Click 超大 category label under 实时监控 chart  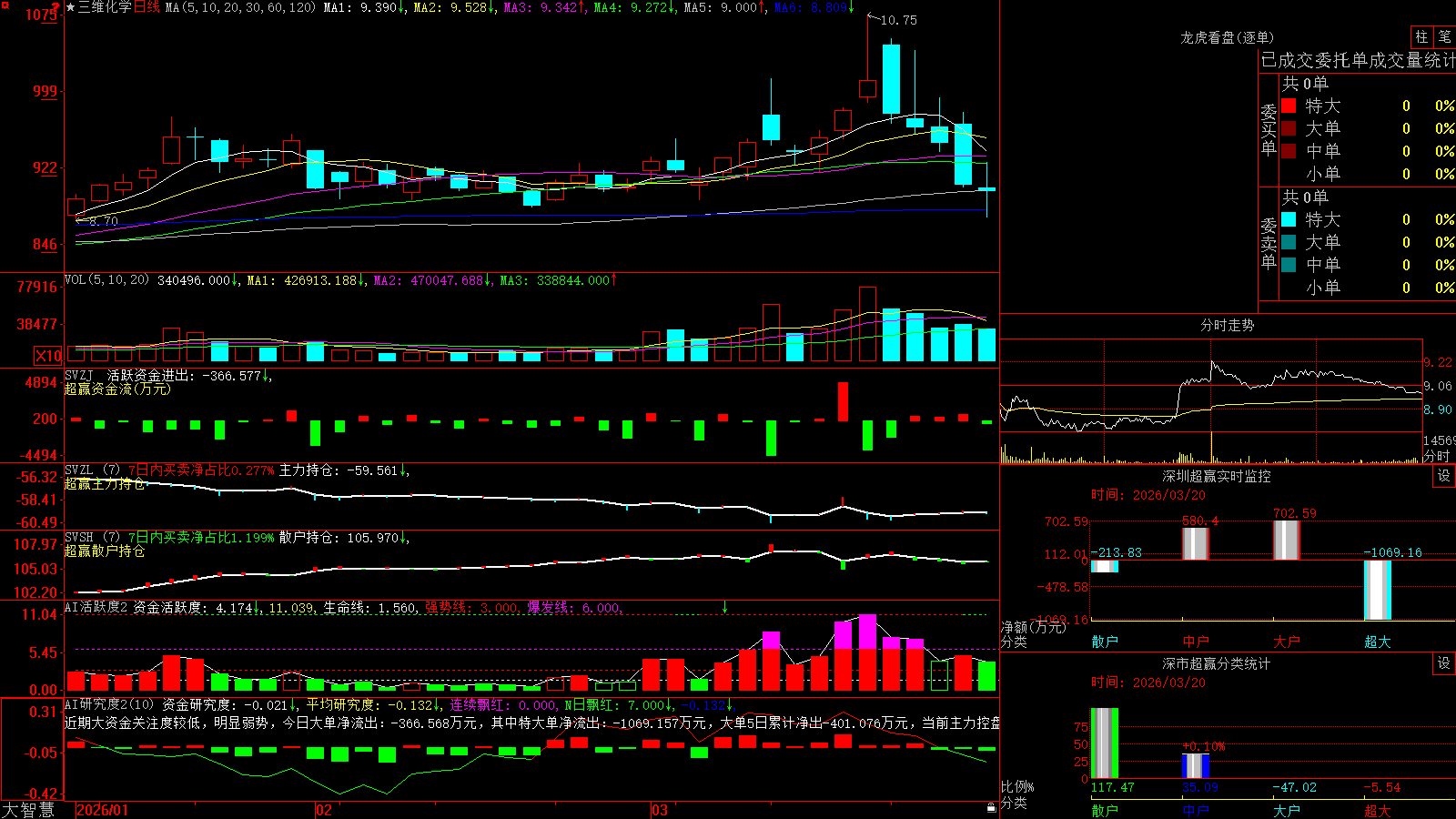[x=1378, y=642]
